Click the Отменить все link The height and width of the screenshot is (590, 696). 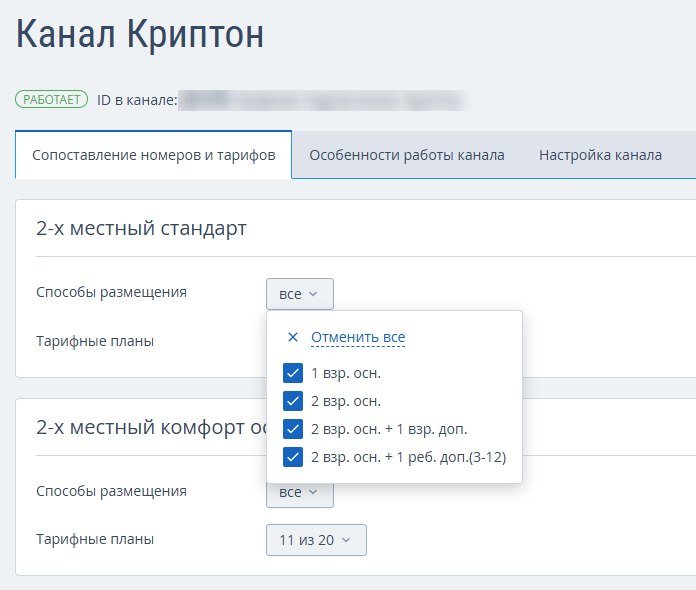(x=358, y=337)
